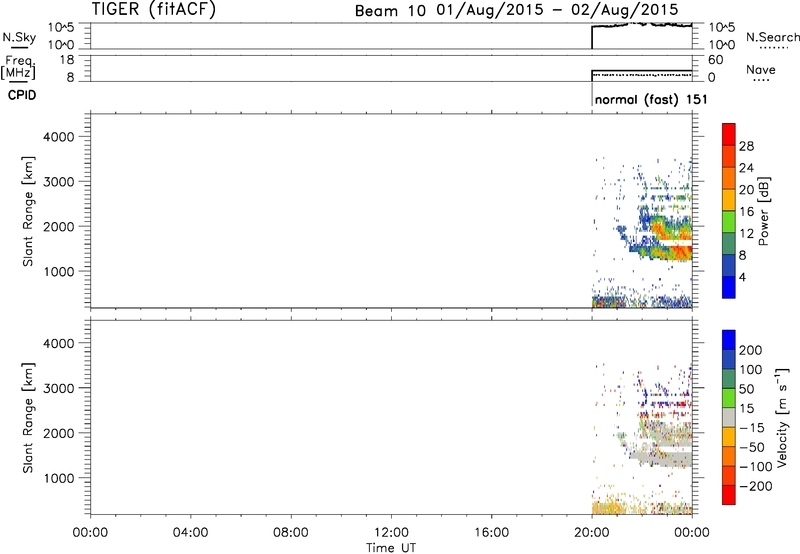Viewport: 800px width, 554px height.
Task: Click the -15 tick on Velocity colorbar
Action: pyautogui.click(x=752, y=427)
